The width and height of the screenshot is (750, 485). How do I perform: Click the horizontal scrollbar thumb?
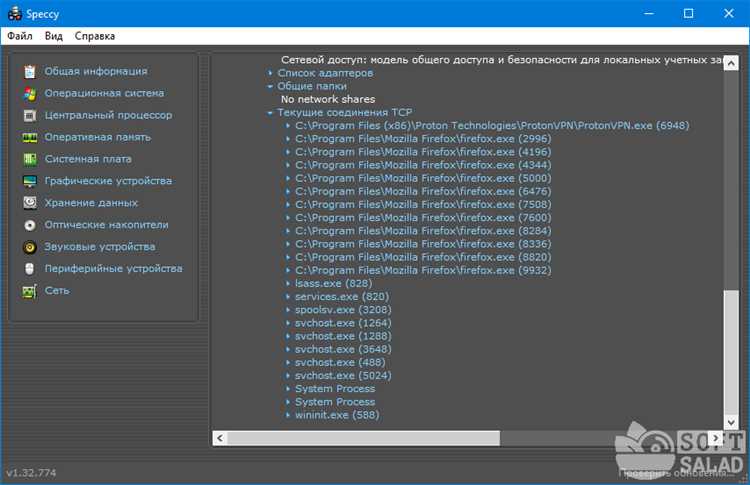coord(364,438)
